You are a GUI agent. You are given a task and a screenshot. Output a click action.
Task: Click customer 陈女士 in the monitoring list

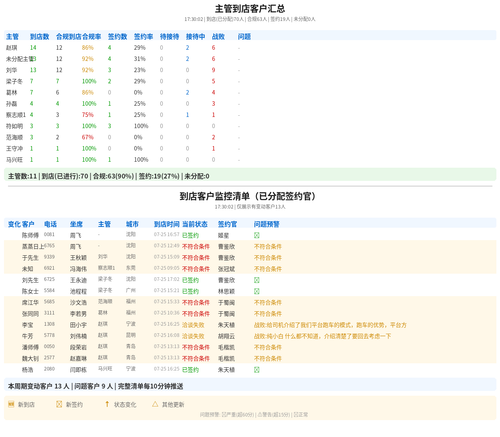(x=30, y=291)
